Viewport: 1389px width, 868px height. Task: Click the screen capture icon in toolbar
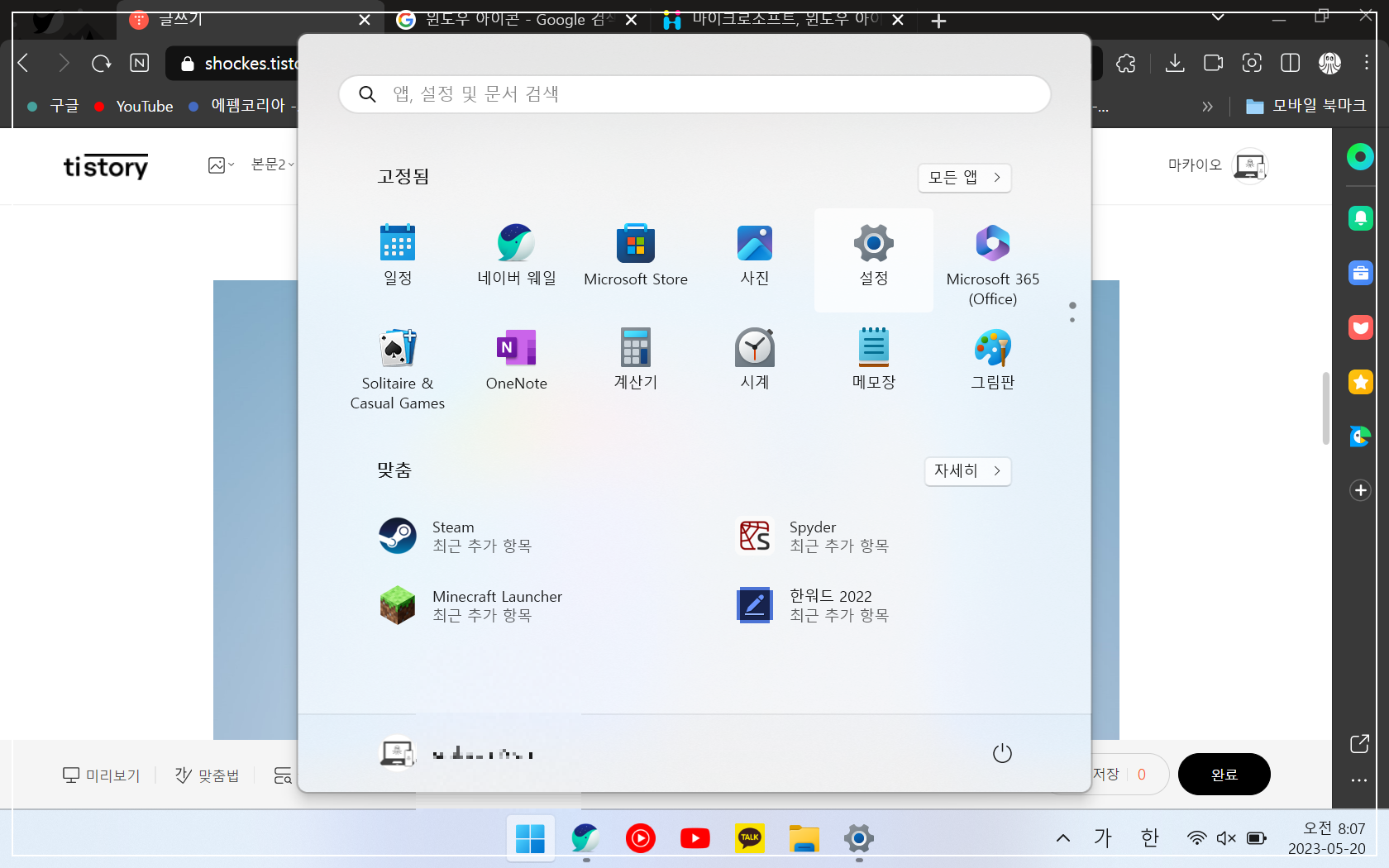(1252, 63)
